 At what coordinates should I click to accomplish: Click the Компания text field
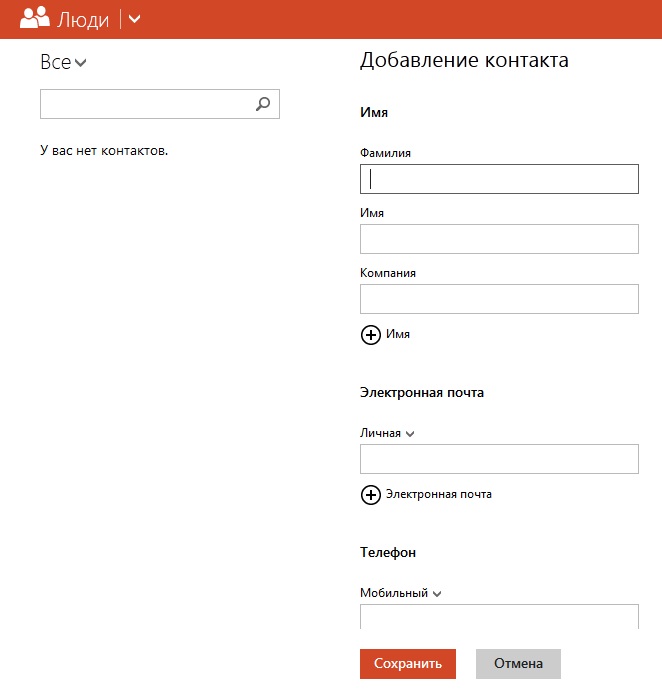(499, 299)
